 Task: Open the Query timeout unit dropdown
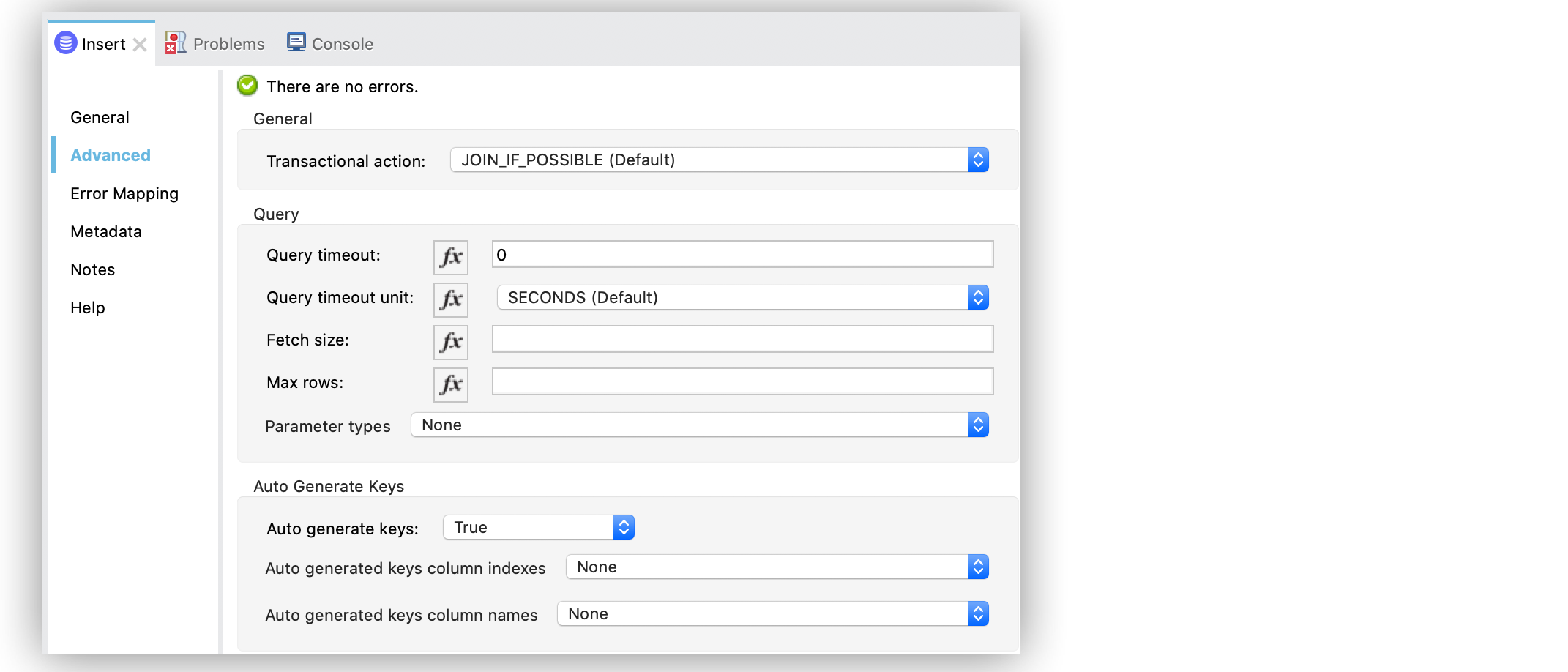tap(978, 297)
